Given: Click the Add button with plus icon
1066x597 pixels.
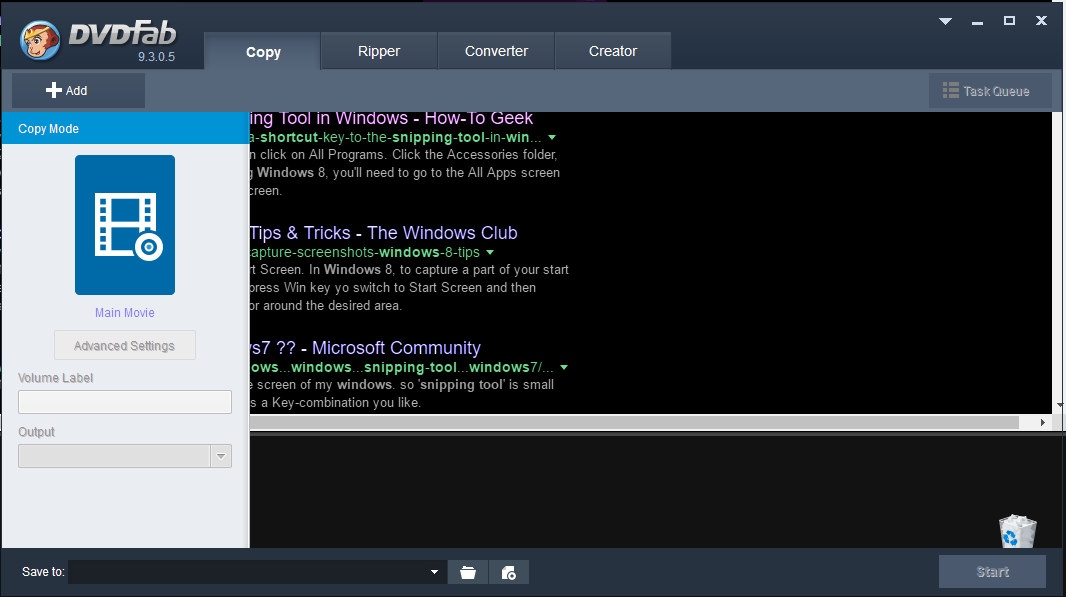Looking at the screenshot, I should [78, 90].
